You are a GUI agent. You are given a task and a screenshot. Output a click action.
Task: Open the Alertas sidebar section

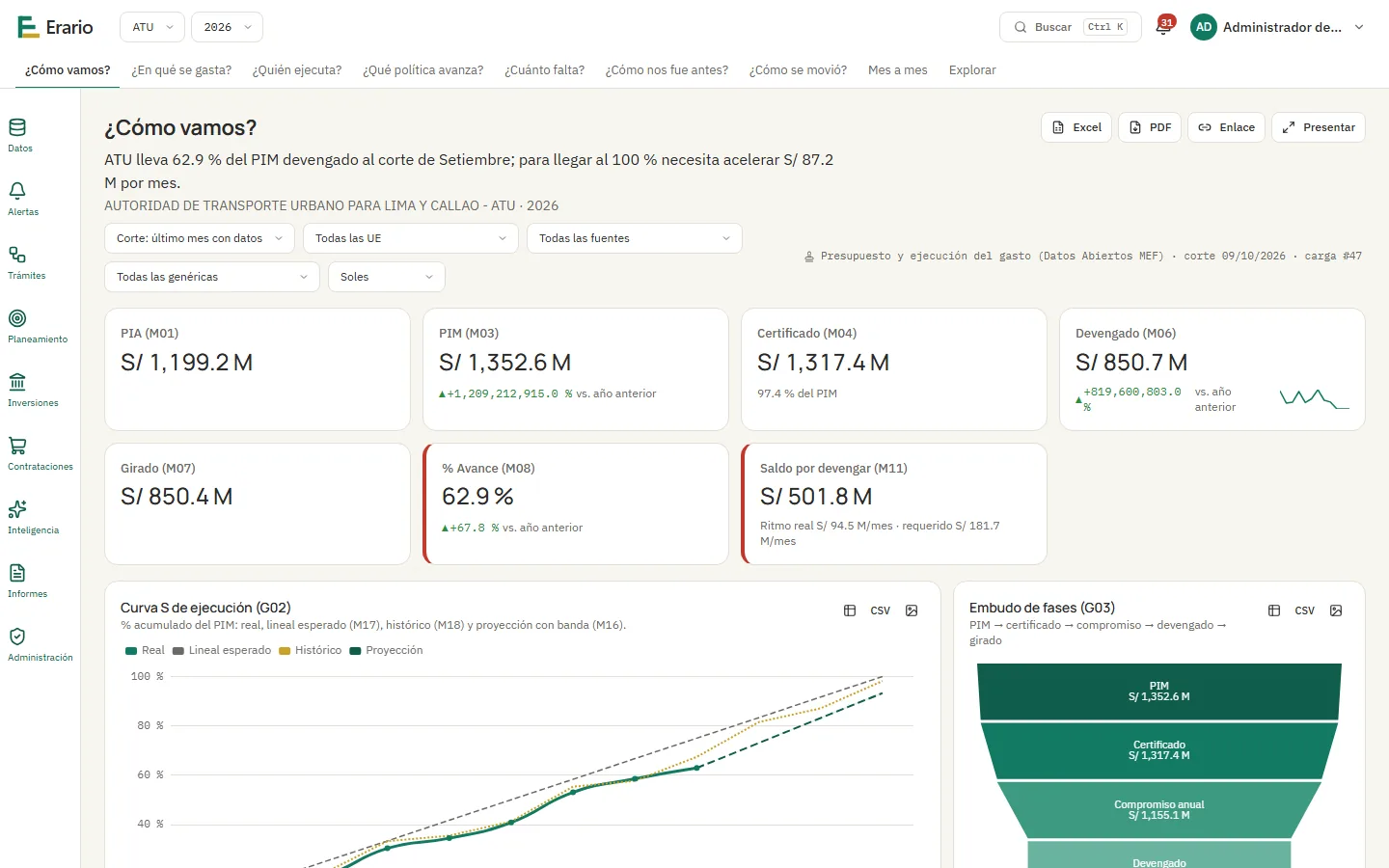tap(23, 199)
